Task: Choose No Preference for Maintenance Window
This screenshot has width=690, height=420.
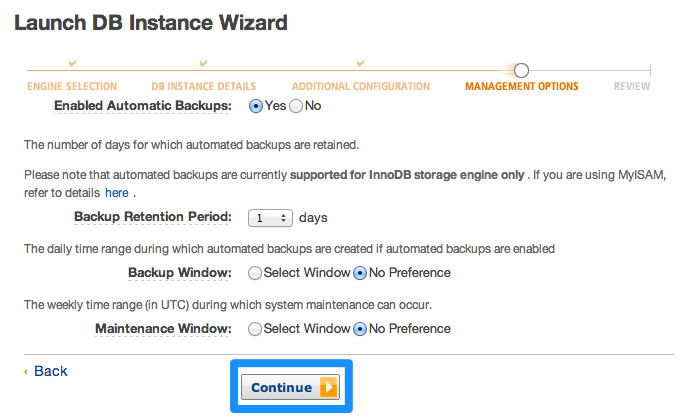Action: coord(360,328)
